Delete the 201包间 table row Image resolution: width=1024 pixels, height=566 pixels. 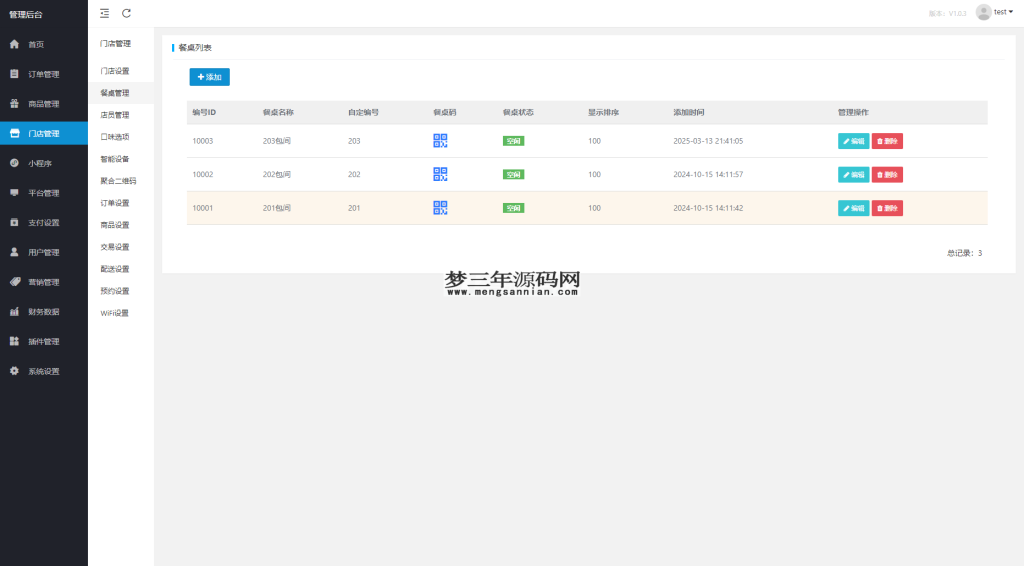coord(888,208)
